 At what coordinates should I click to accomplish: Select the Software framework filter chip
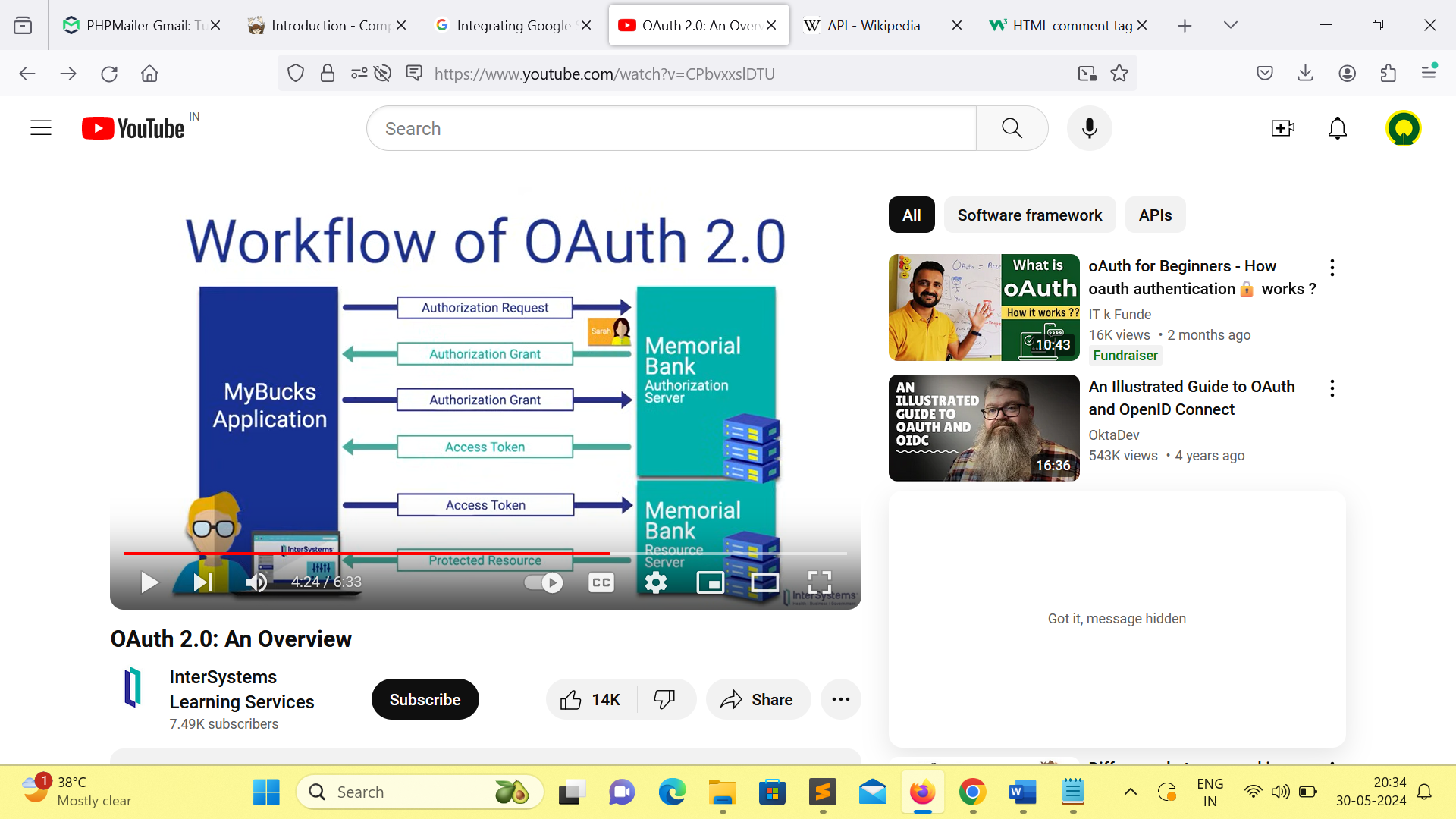pos(1029,215)
